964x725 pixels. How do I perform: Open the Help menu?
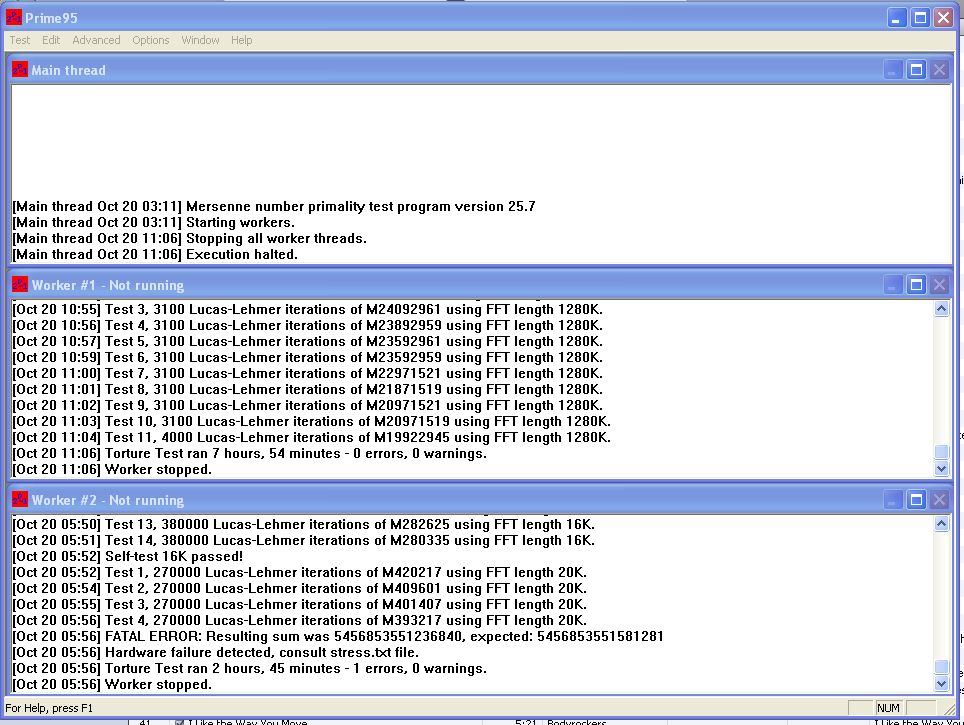242,40
